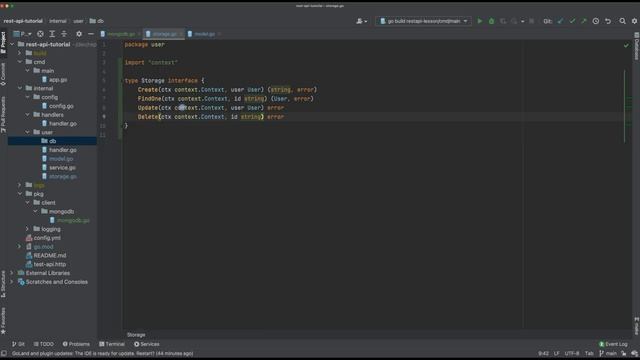
Task: Toggle the Commit tool window sidebar button
Action: coord(3,73)
